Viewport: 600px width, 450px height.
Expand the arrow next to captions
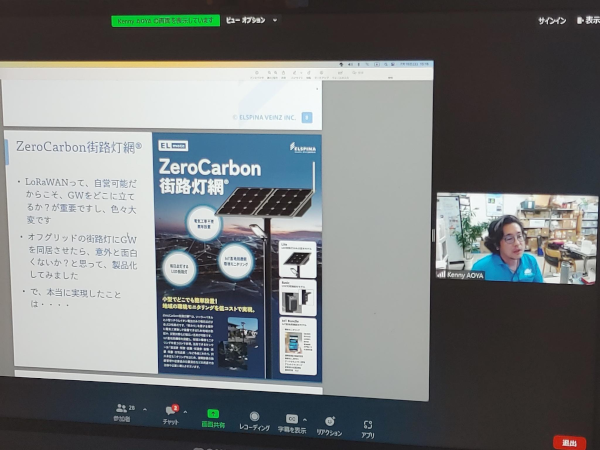click(x=305, y=420)
